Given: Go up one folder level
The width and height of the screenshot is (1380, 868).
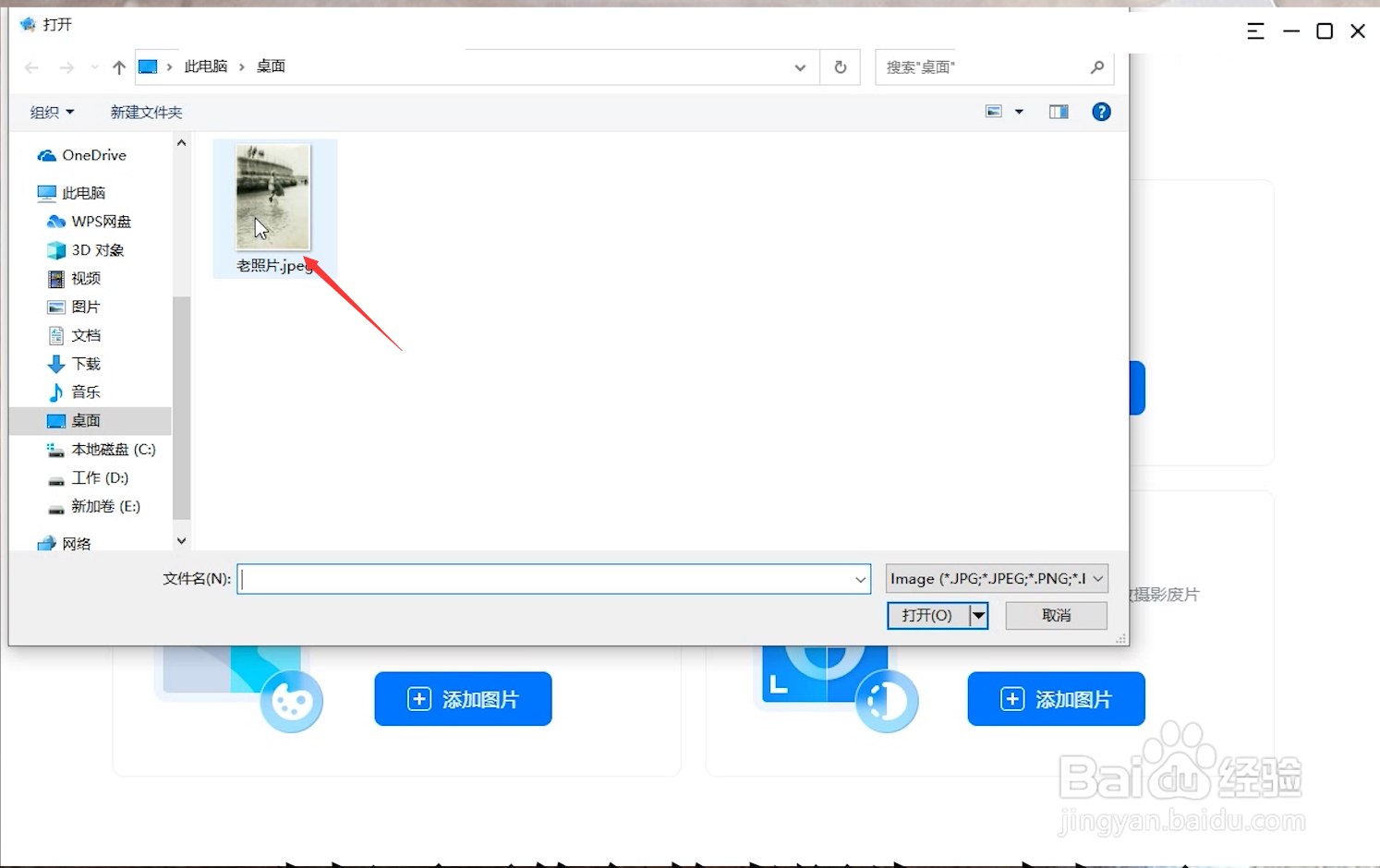Looking at the screenshot, I should (119, 67).
